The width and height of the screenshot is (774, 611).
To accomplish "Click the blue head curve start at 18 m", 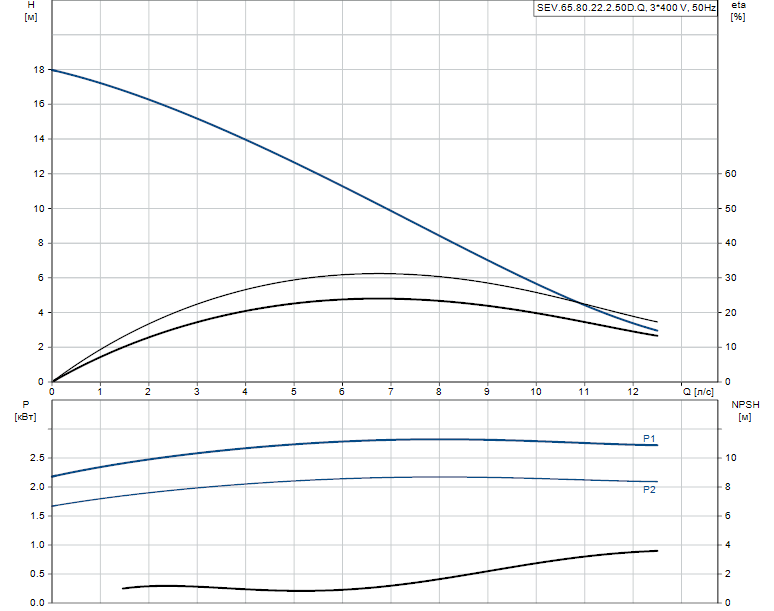I will point(53,70).
